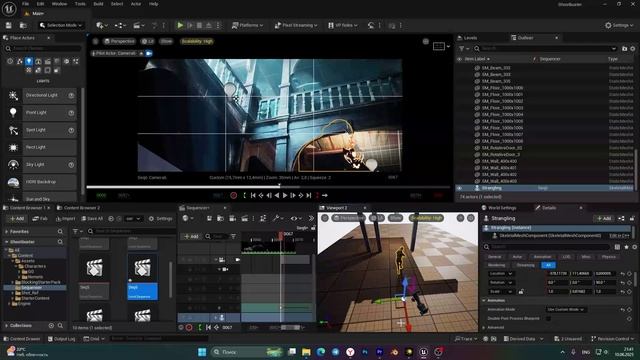The image size is (640, 360).
Task: Open the Platforms dropdown
Action: pos(247,25)
